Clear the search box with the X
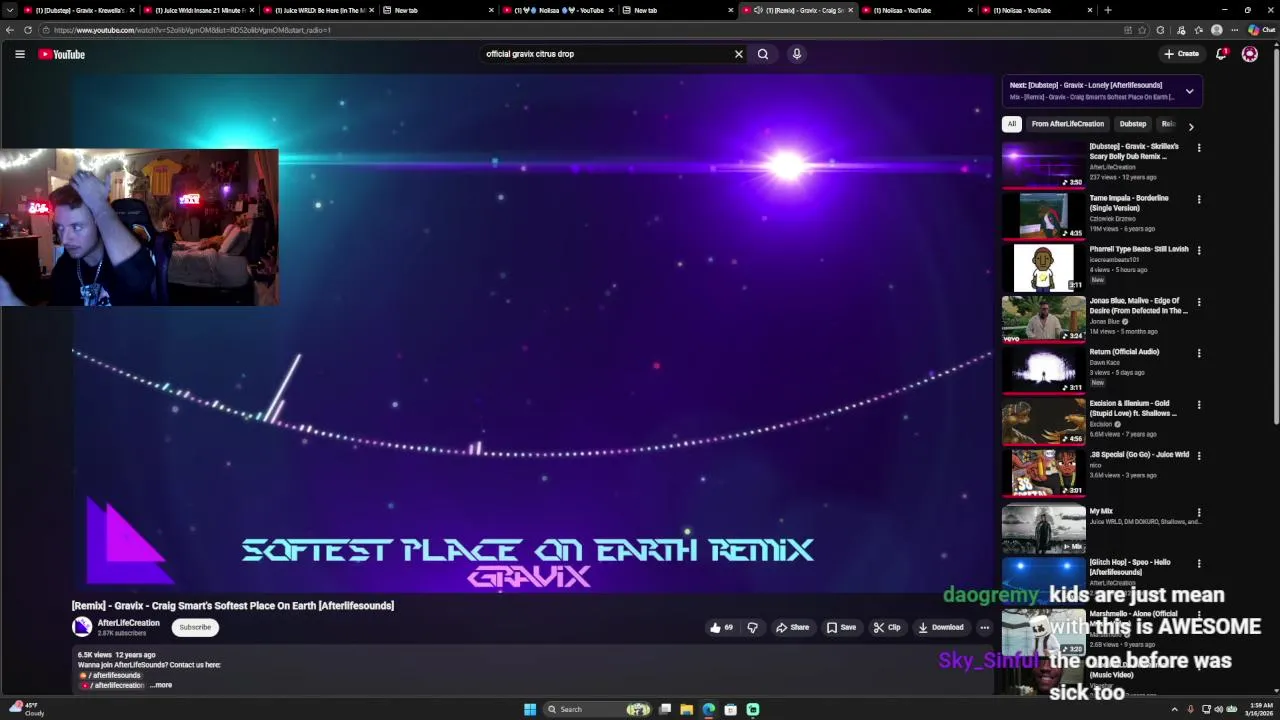The height and width of the screenshot is (720, 1280). 739,54
